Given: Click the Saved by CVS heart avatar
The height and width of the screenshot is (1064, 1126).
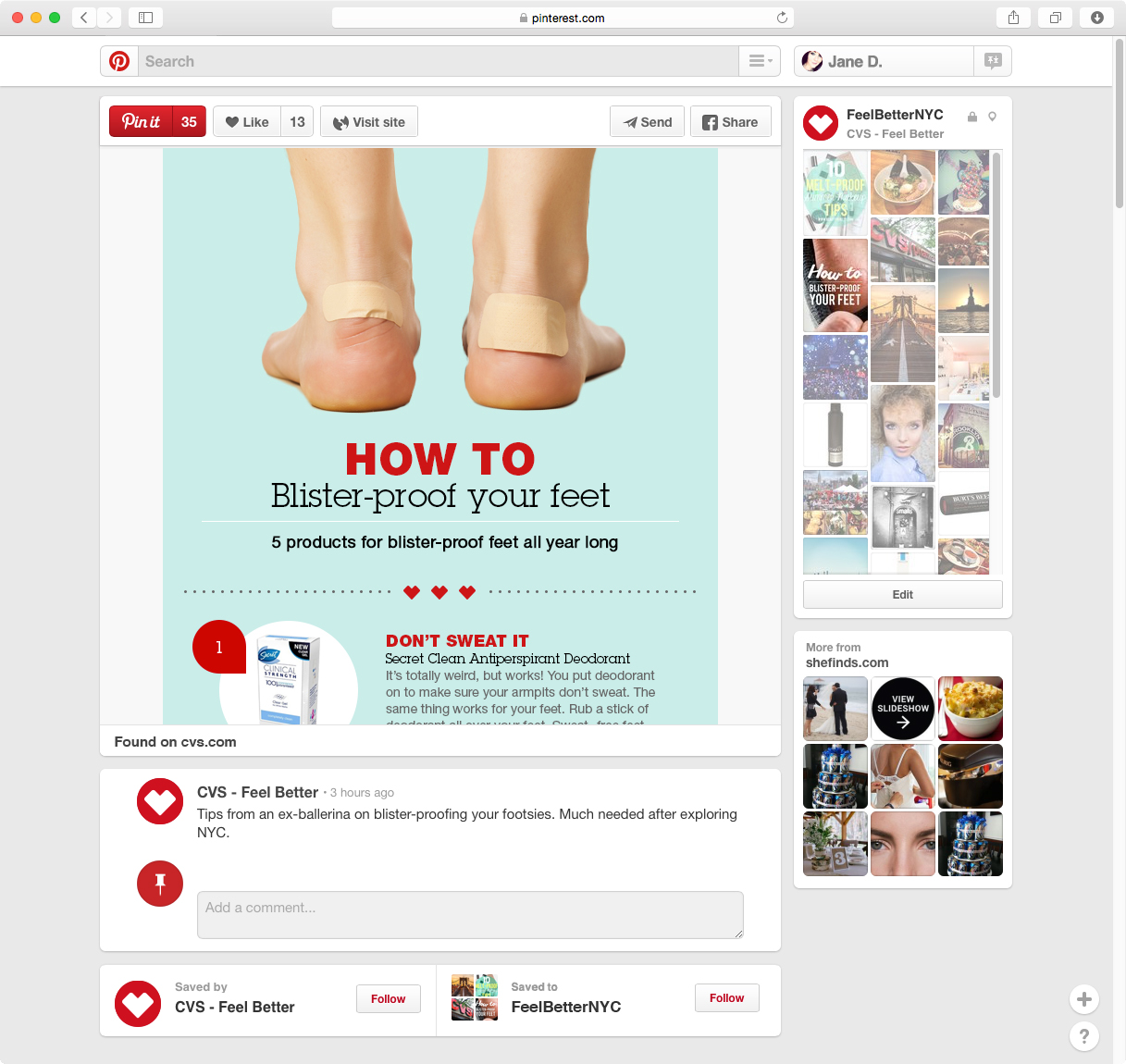Looking at the screenshot, I should coord(138,1004).
